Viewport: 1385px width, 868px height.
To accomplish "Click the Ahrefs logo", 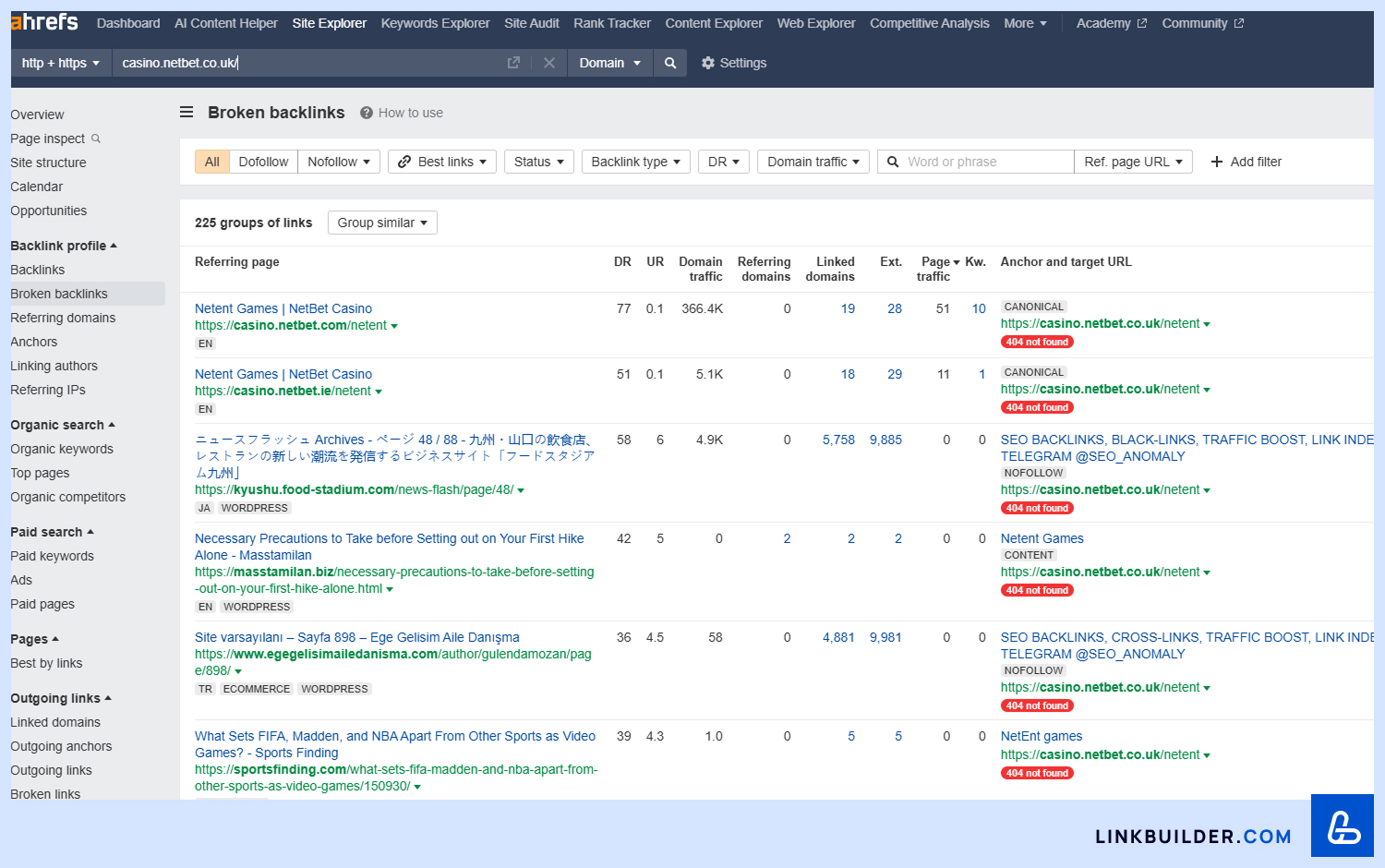I will coord(44,22).
